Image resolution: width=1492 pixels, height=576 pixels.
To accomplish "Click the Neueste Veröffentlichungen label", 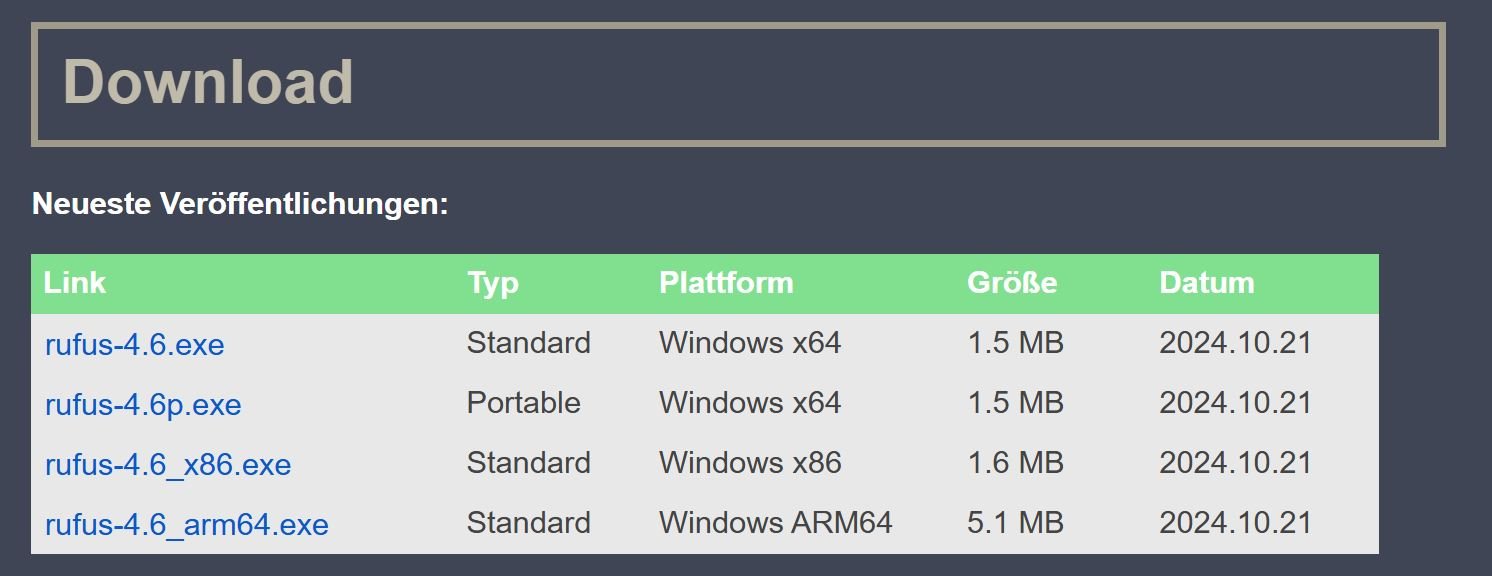I will click(x=240, y=205).
